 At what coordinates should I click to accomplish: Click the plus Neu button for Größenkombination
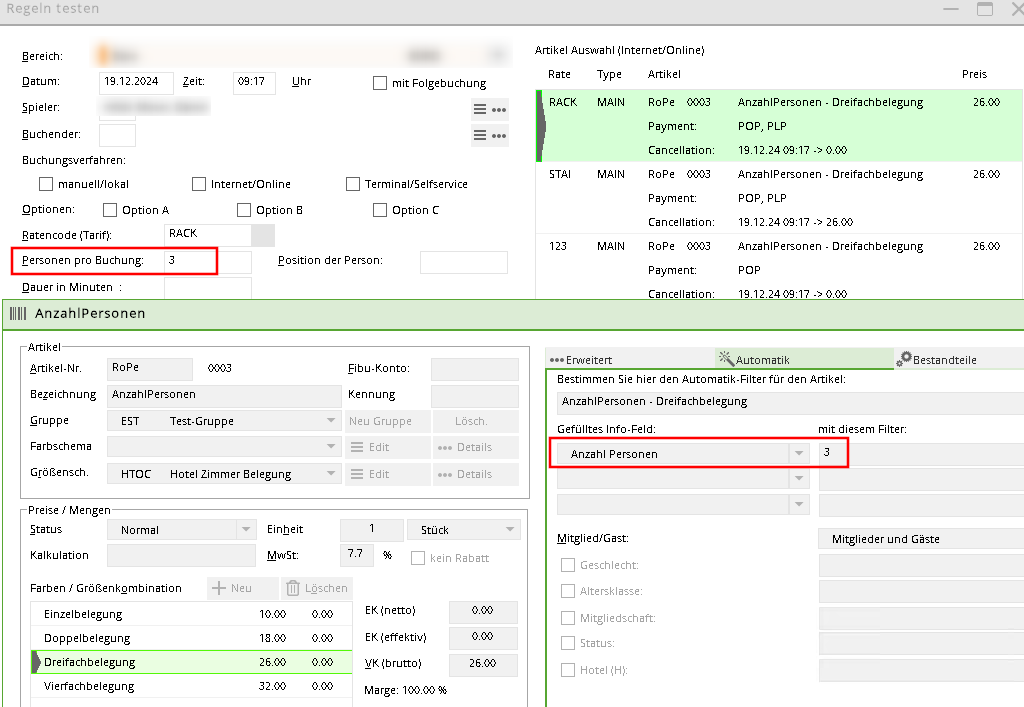tap(232, 588)
